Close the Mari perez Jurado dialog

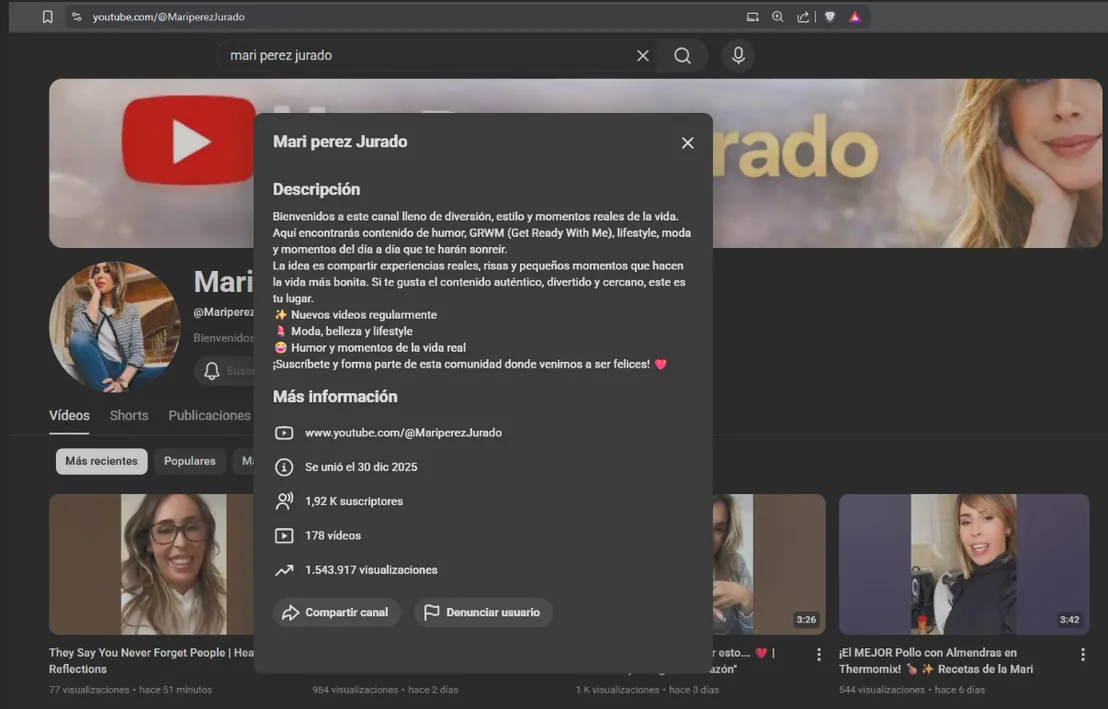(688, 143)
